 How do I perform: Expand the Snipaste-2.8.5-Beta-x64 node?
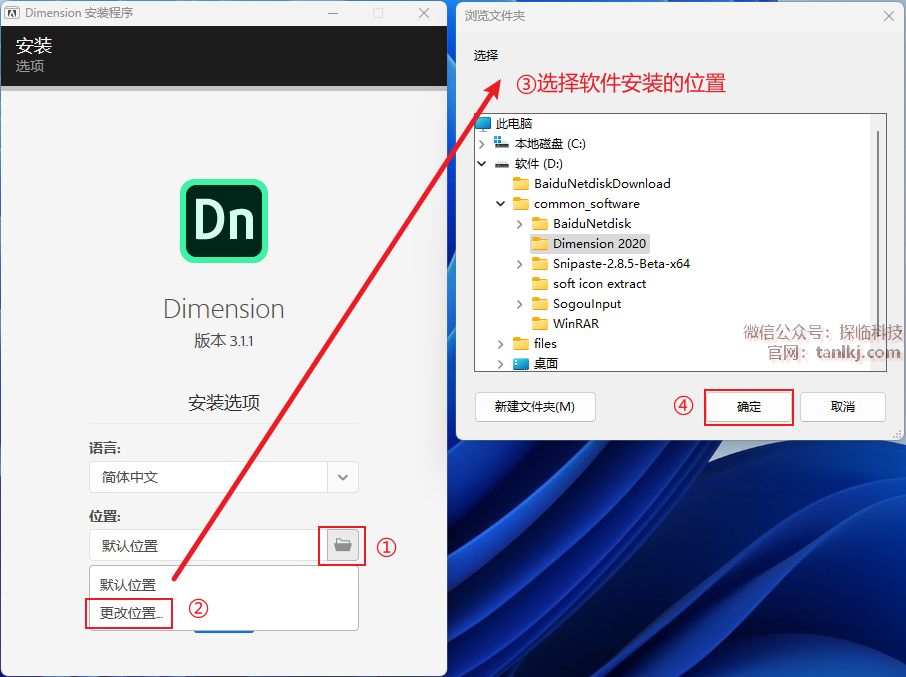(x=519, y=264)
